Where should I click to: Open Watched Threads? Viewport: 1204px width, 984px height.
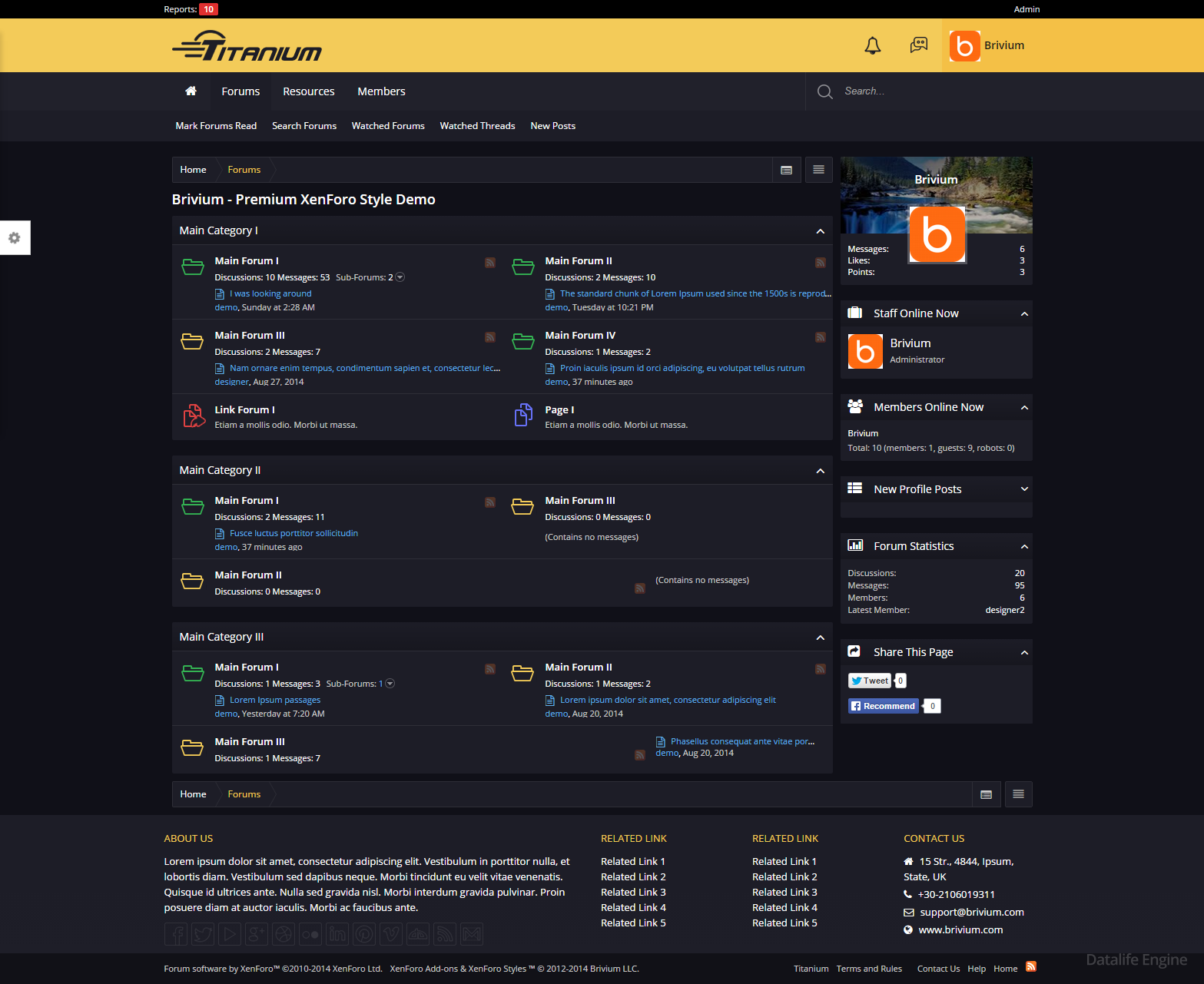tap(477, 126)
